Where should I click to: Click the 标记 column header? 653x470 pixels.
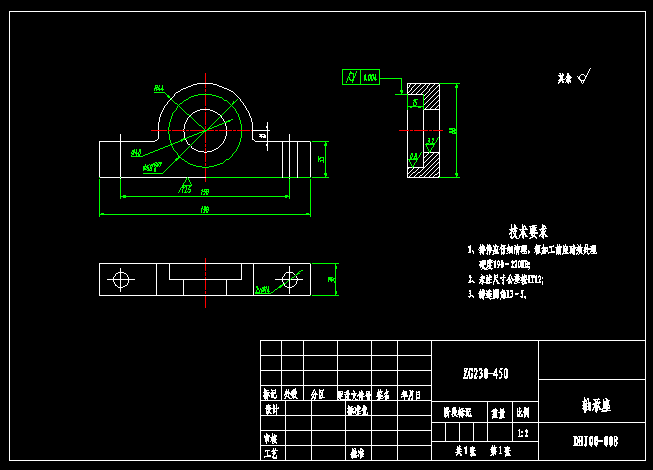269,394
